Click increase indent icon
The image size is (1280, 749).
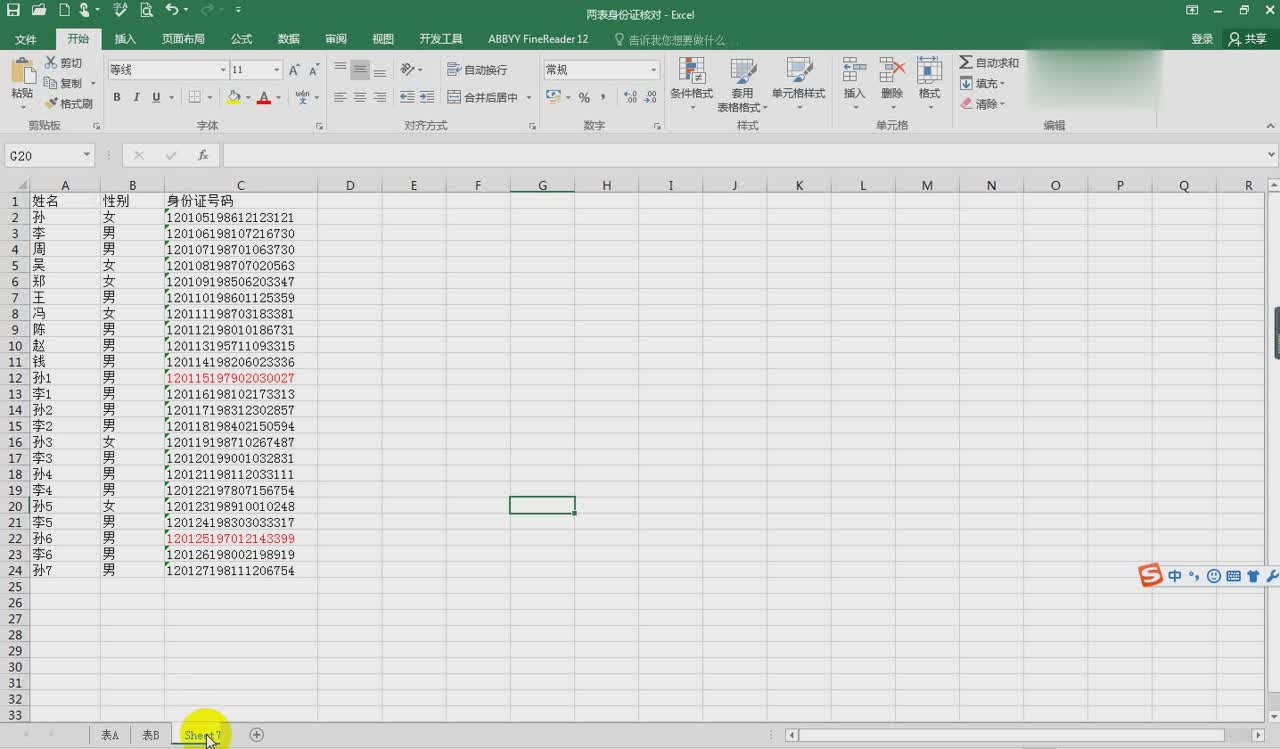pyautogui.click(x=427, y=97)
